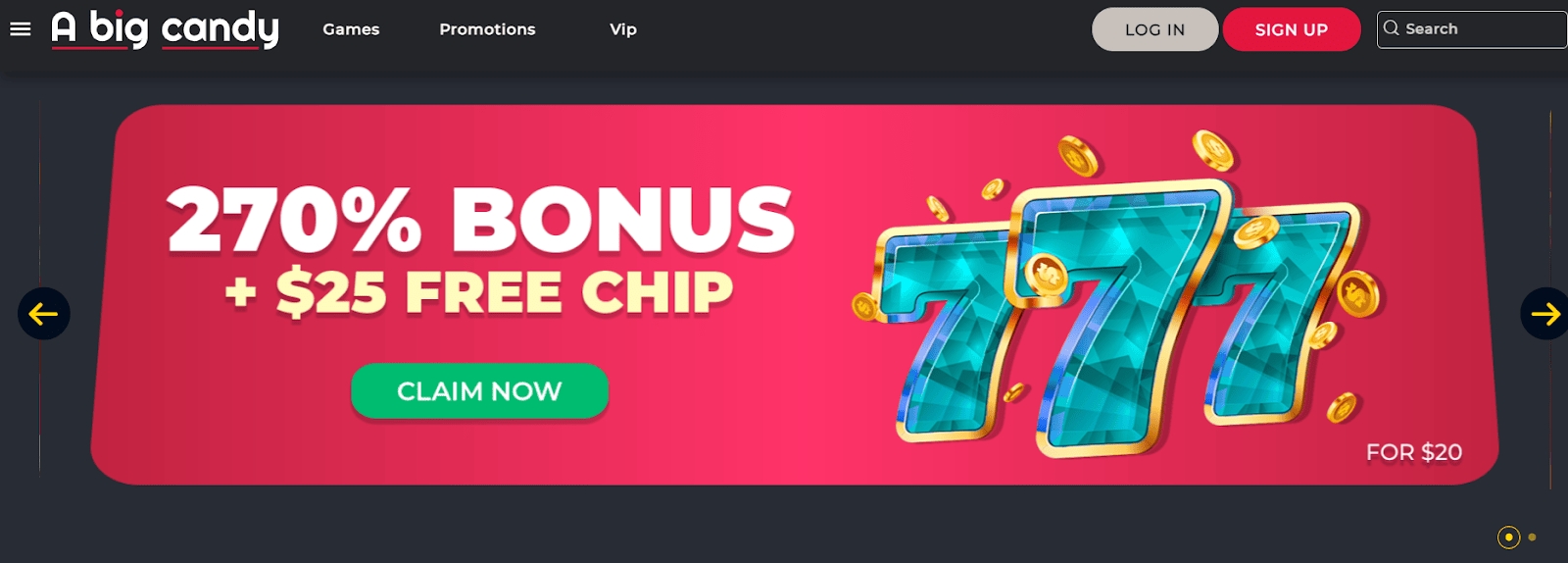Click the teal 777 jackpot graphic

point(1117,314)
